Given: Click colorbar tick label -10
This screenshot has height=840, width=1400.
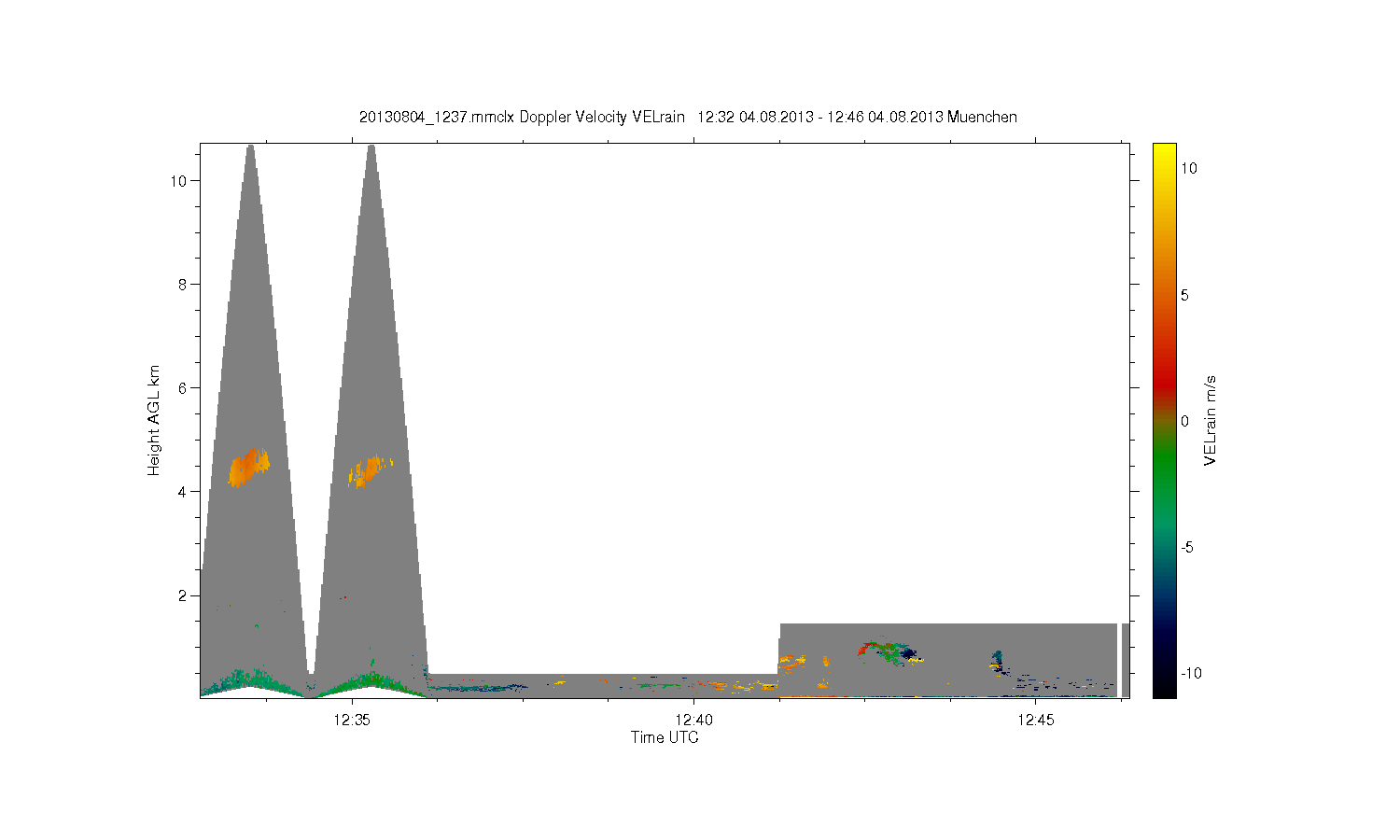Looking at the screenshot, I should pyautogui.click(x=1190, y=673).
